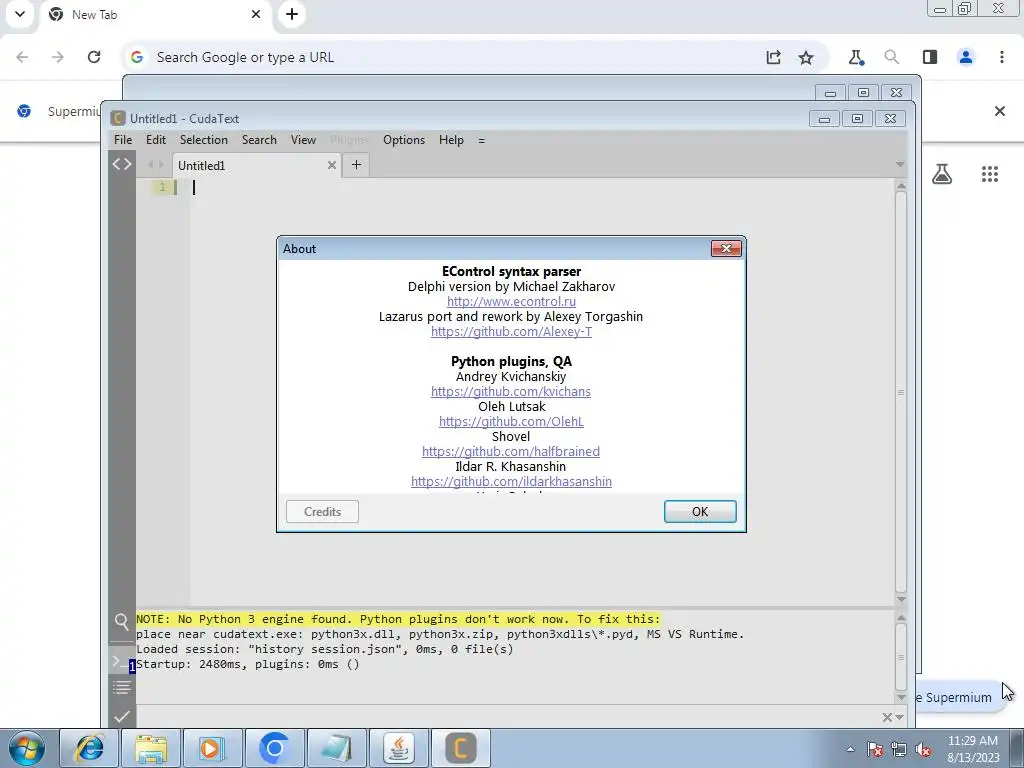This screenshot has height=768, width=1024.
Task: Open the Chrome profile avatar
Action: pos(966,57)
